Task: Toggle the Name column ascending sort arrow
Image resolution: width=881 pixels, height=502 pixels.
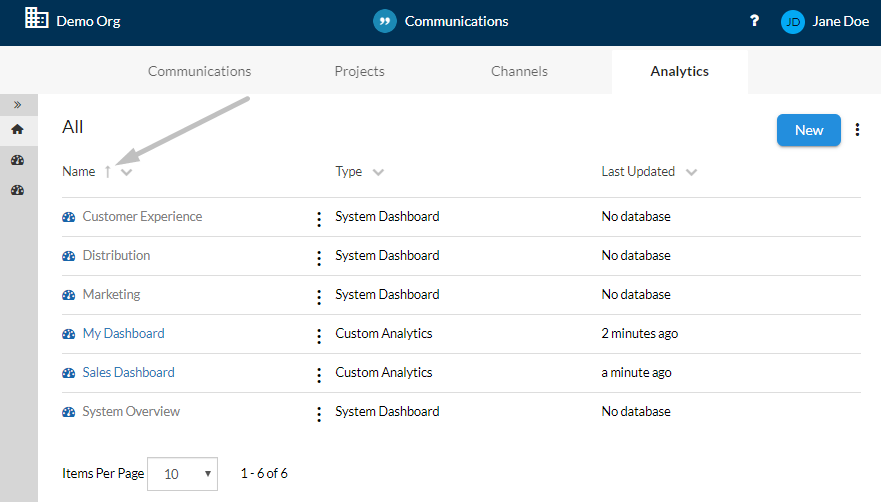Action: coord(107,171)
